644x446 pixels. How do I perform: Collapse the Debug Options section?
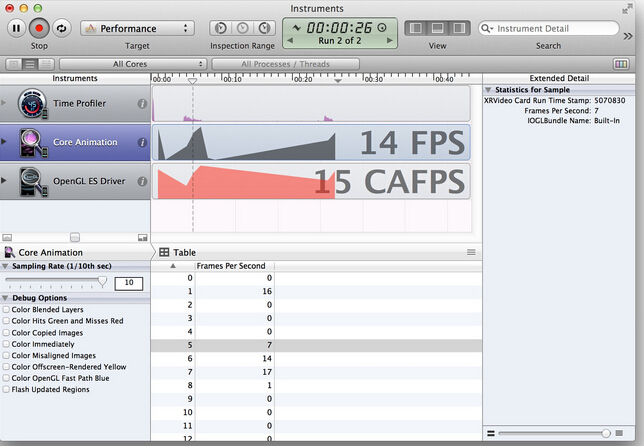[5, 298]
